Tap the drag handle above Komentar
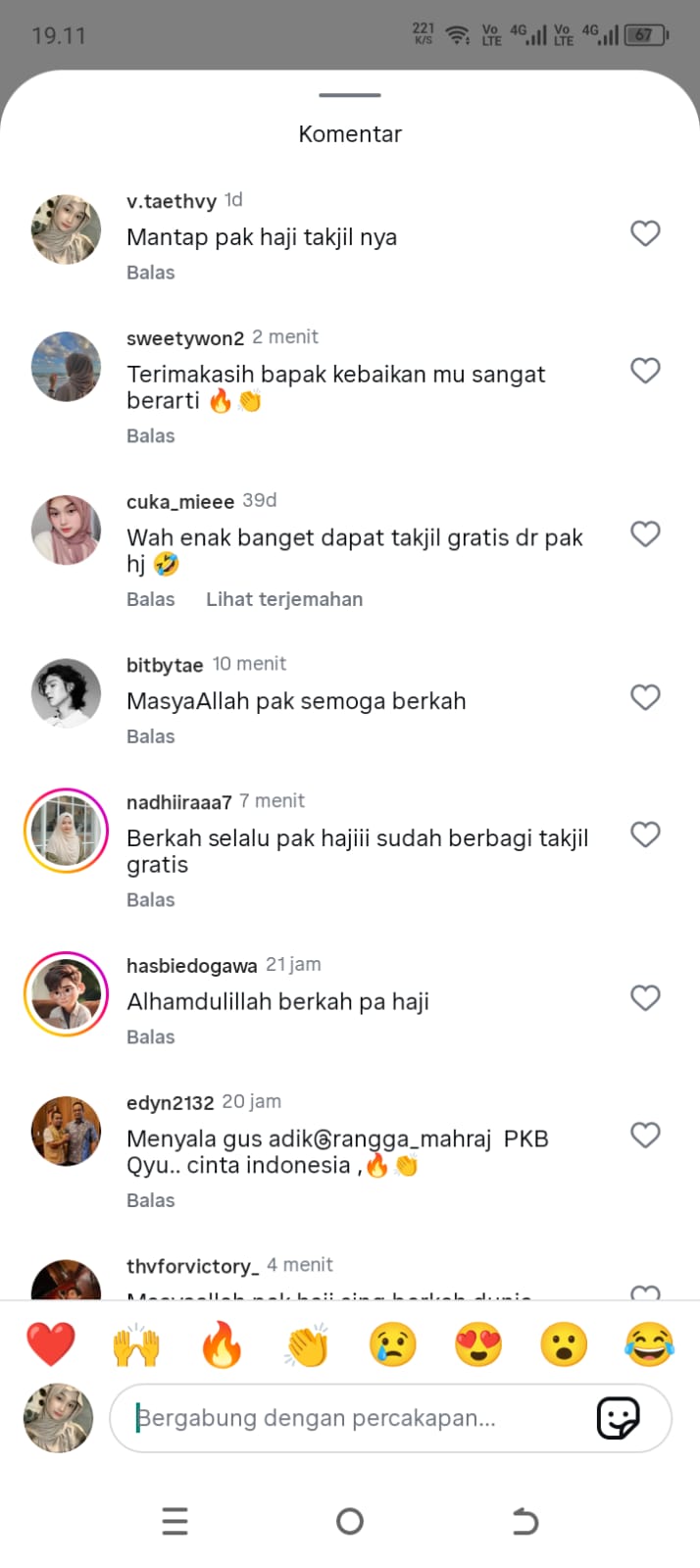This screenshot has width=700, height=1568. pyautogui.click(x=350, y=95)
